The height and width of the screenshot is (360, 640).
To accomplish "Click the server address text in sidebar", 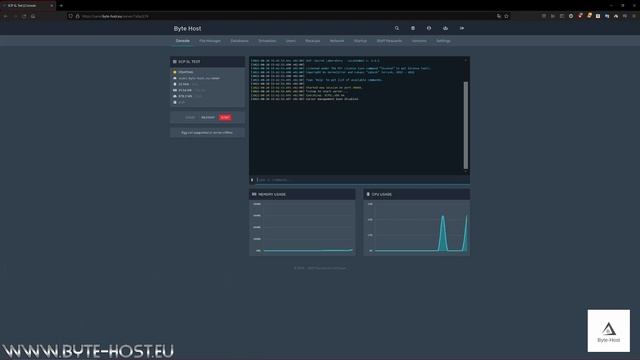I will click(x=199, y=78).
